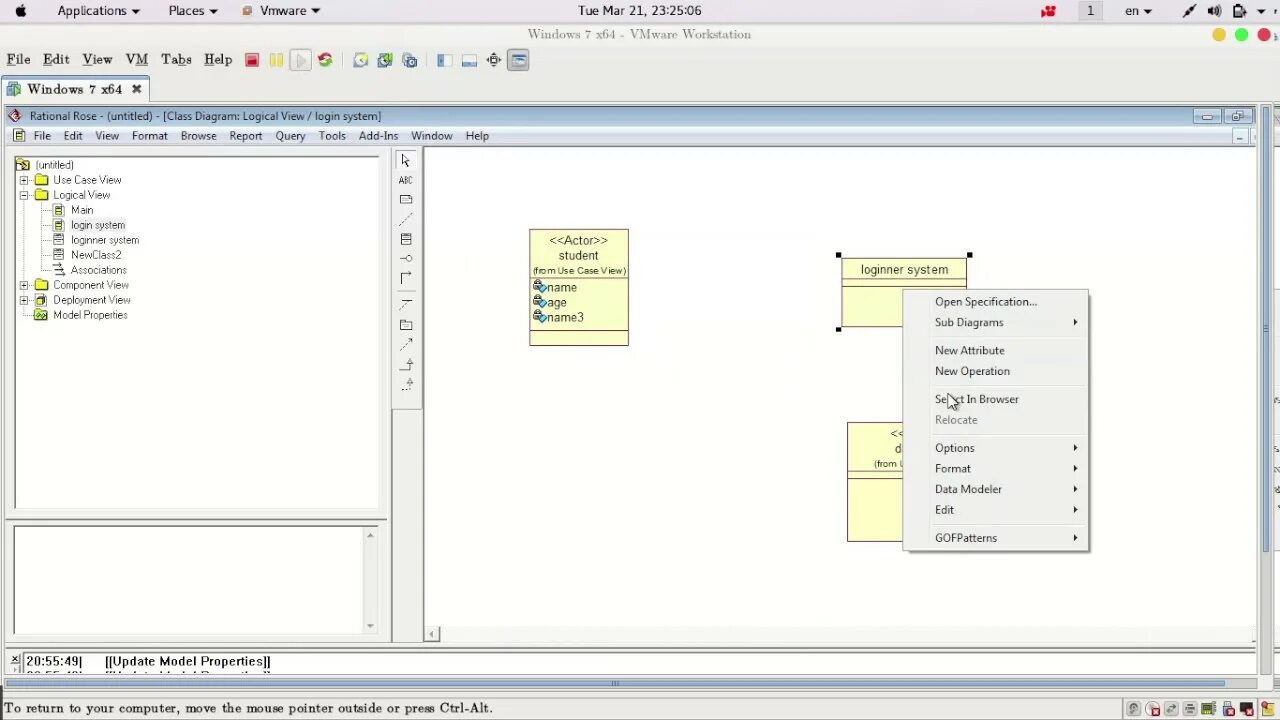Take a VM snapshot icon
Image resolution: width=1280 pixels, height=720 pixels.
click(x=360, y=60)
